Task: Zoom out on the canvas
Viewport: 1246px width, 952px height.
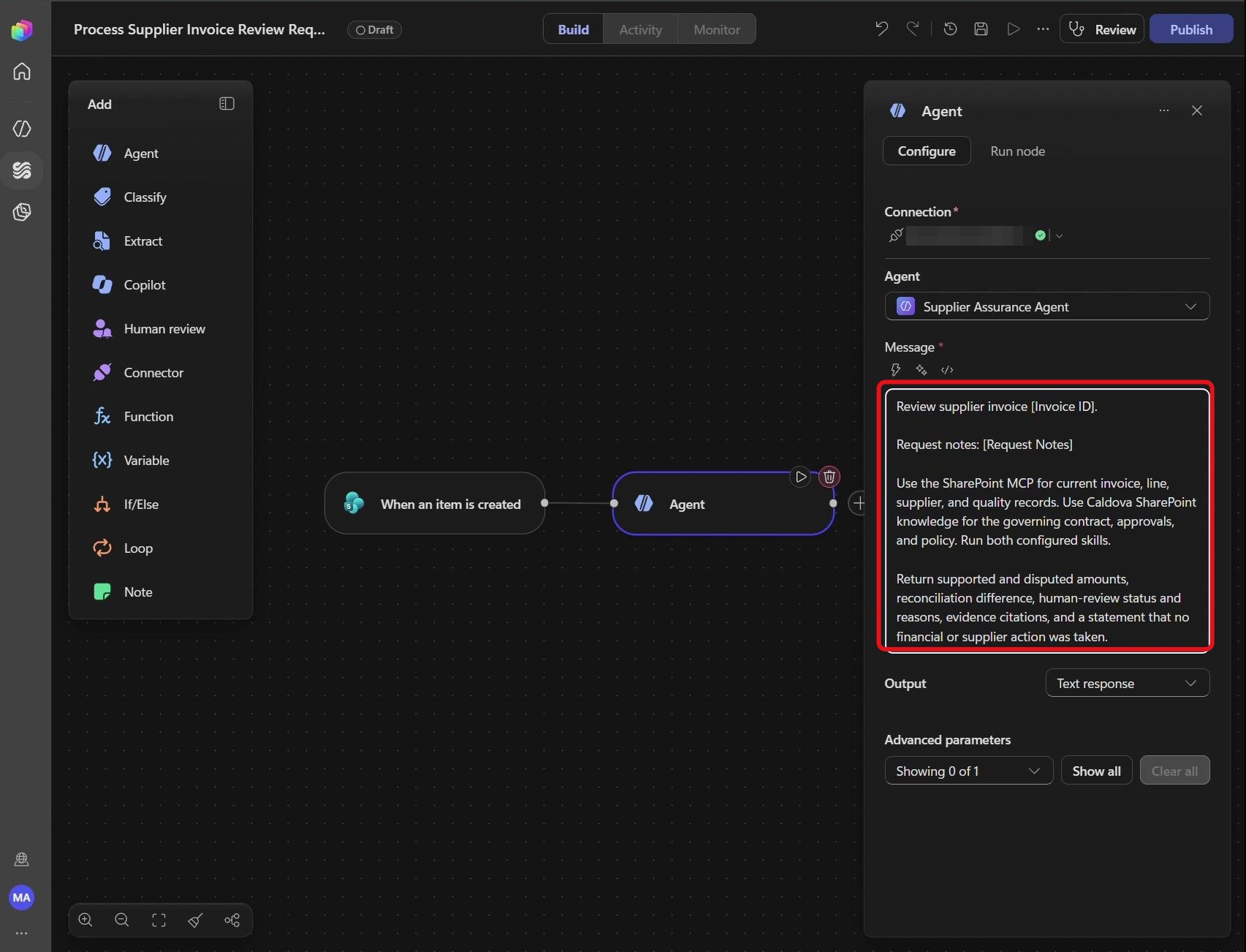Action: click(122, 920)
